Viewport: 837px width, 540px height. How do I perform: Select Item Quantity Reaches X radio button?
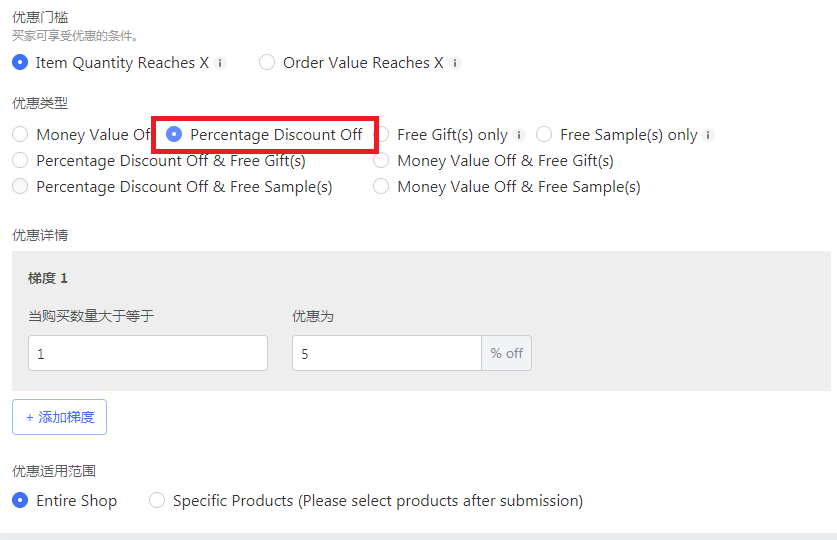point(20,62)
